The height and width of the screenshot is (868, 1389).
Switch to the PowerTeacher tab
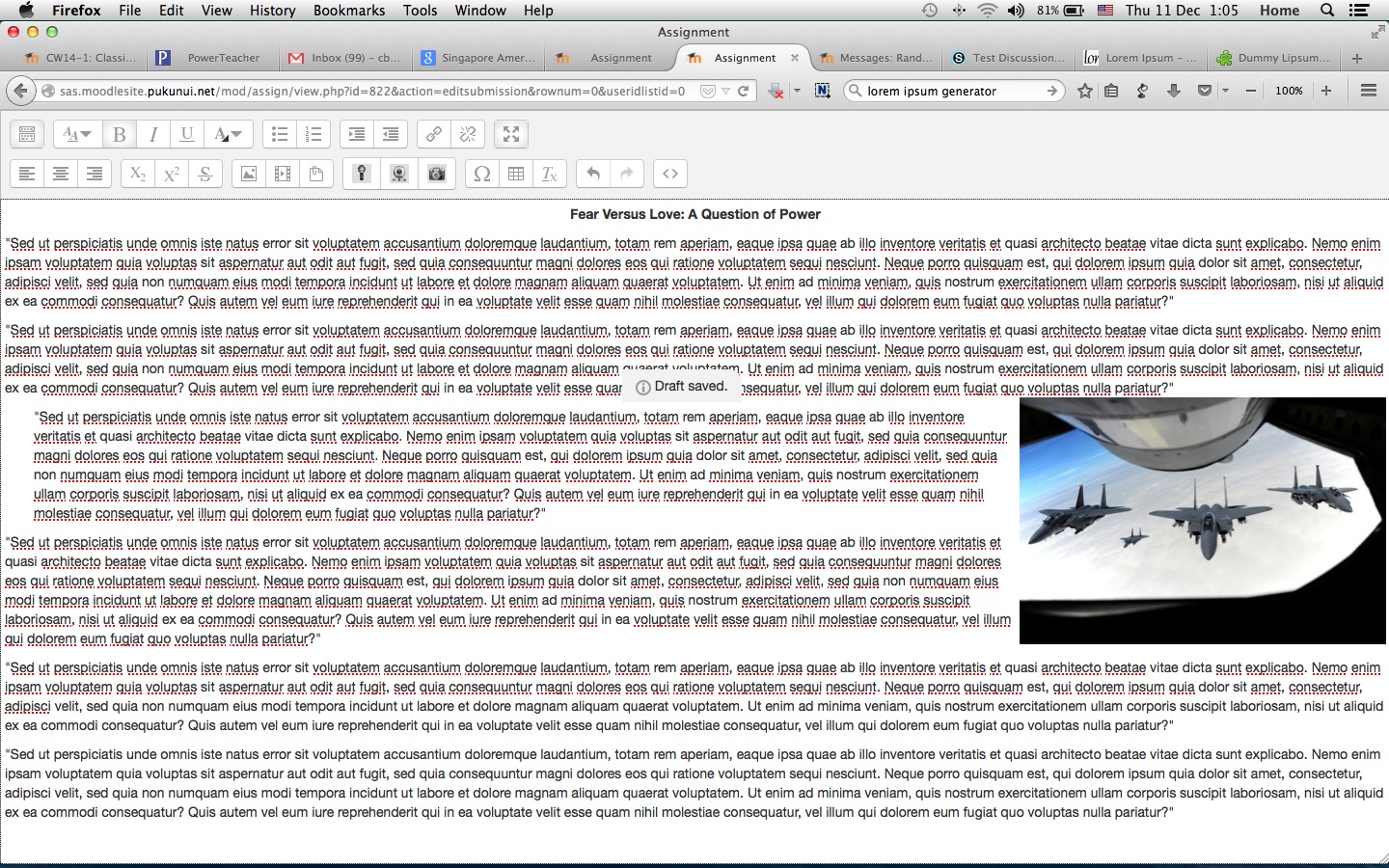(x=212, y=58)
